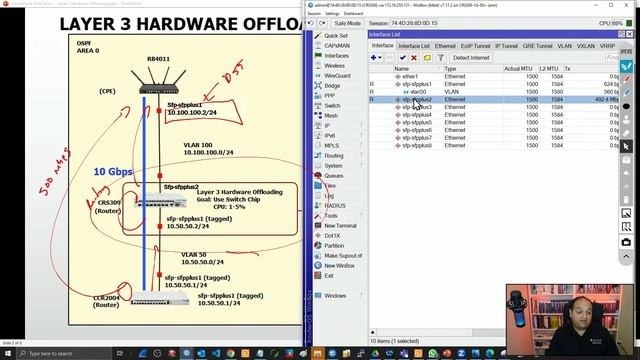Switch to the VRRP tab
The height and width of the screenshot is (360, 640).
(x=607, y=46)
